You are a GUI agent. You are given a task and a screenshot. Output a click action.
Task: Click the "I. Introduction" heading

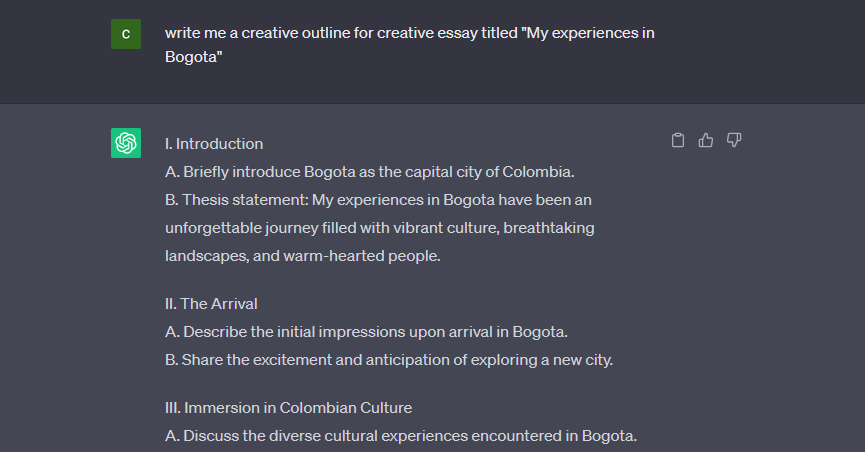[x=214, y=144]
